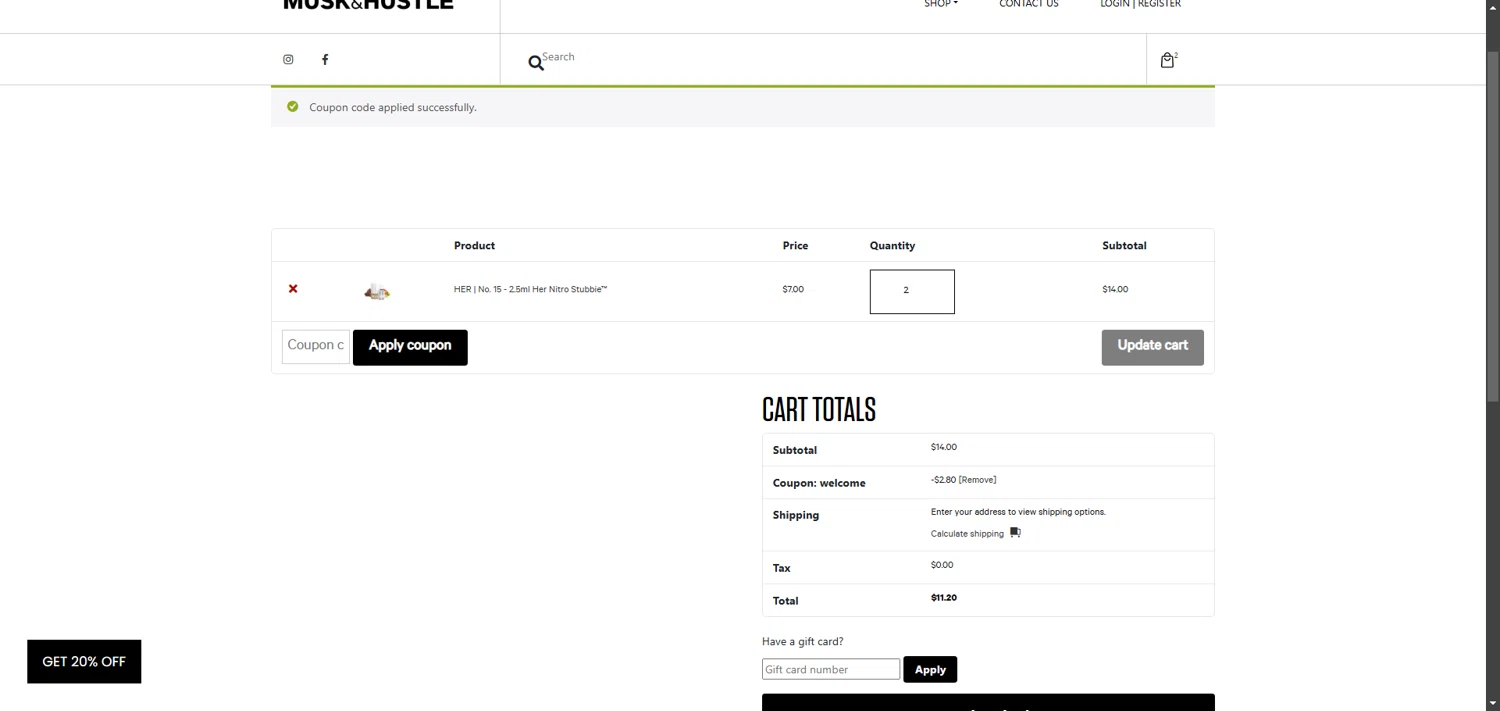Screen dimensions: 1500x711
Task: Click the CART TOTALS heading
Action: 819,409
